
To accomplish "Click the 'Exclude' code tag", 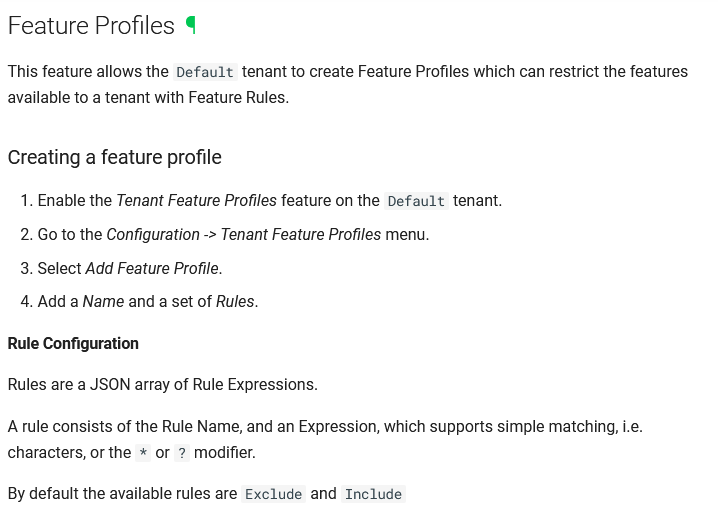I will click(273, 494).
